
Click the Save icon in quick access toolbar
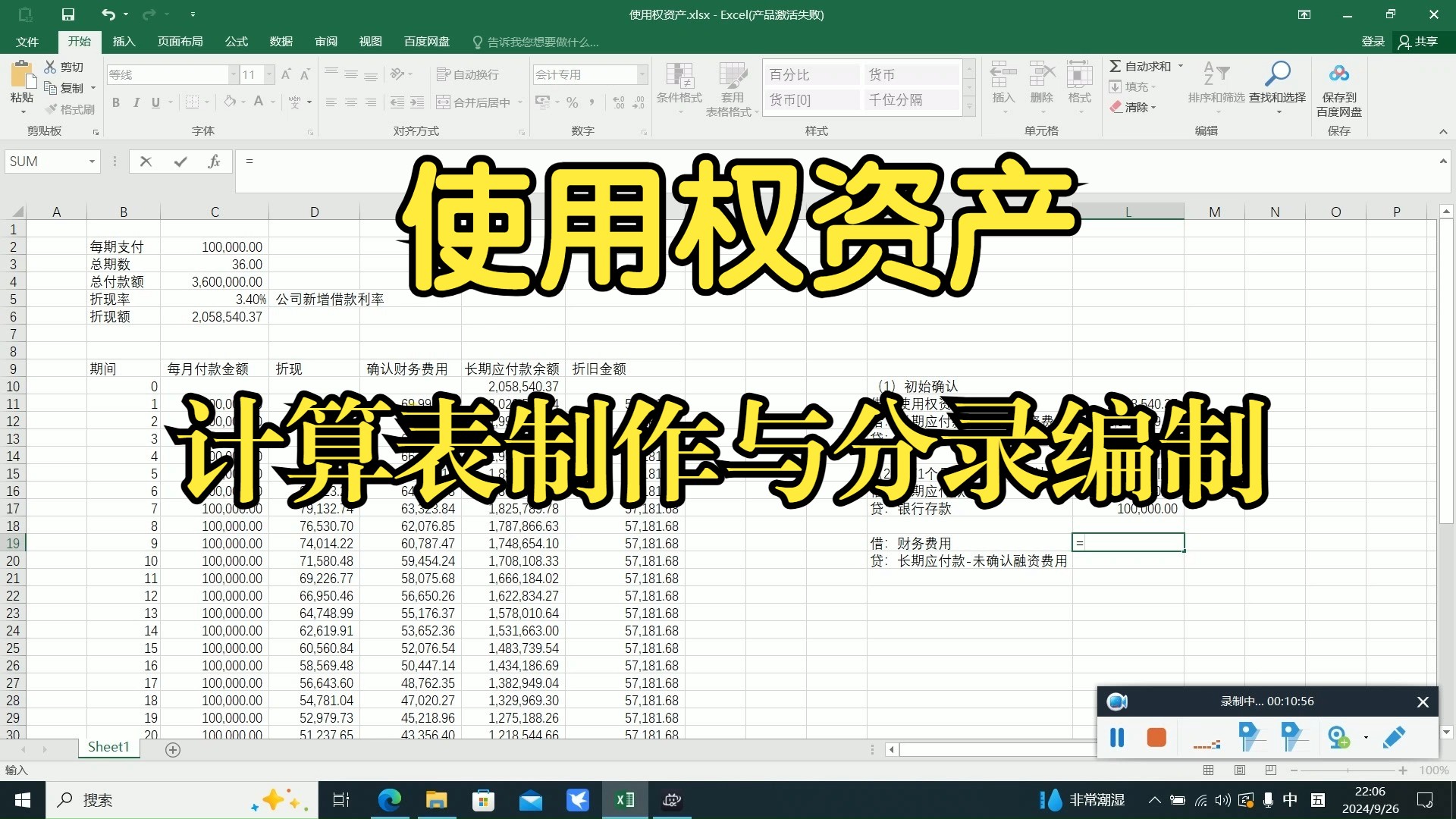pyautogui.click(x=68, y=14)
